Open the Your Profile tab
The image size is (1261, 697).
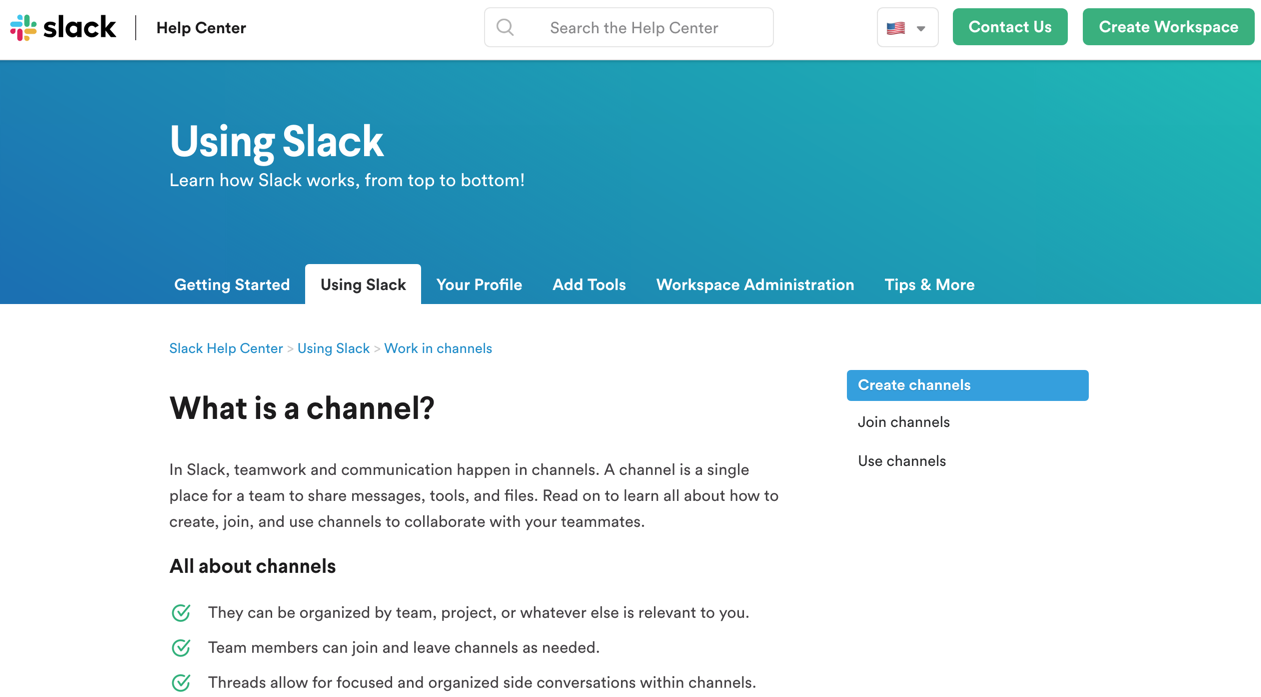(479, 285)
